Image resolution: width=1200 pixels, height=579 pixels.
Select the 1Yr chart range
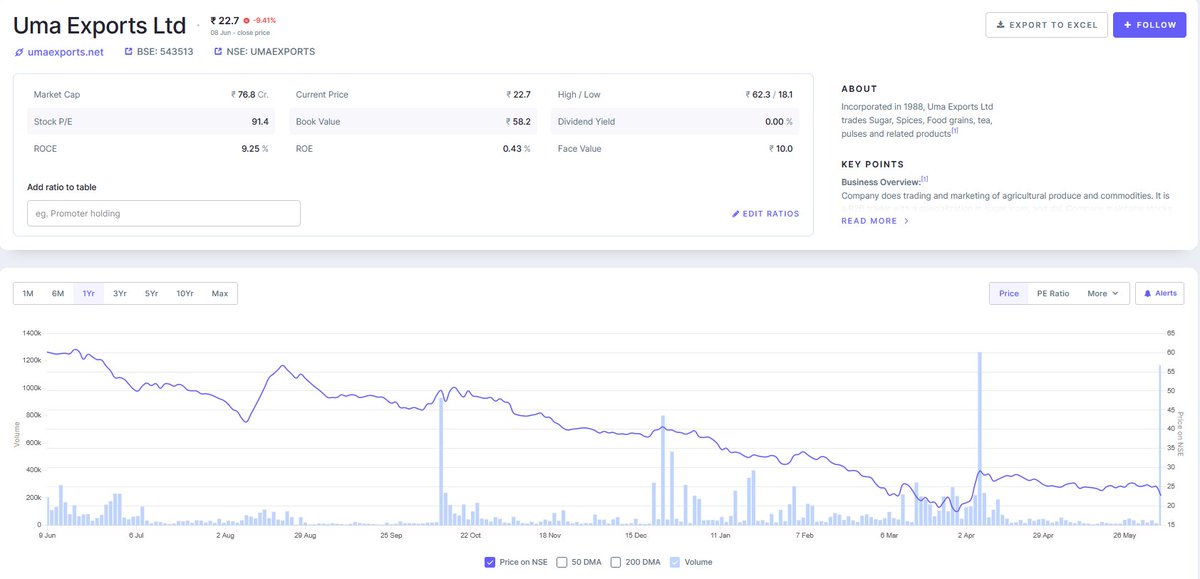pyautogui.click(x=89, y=293)
